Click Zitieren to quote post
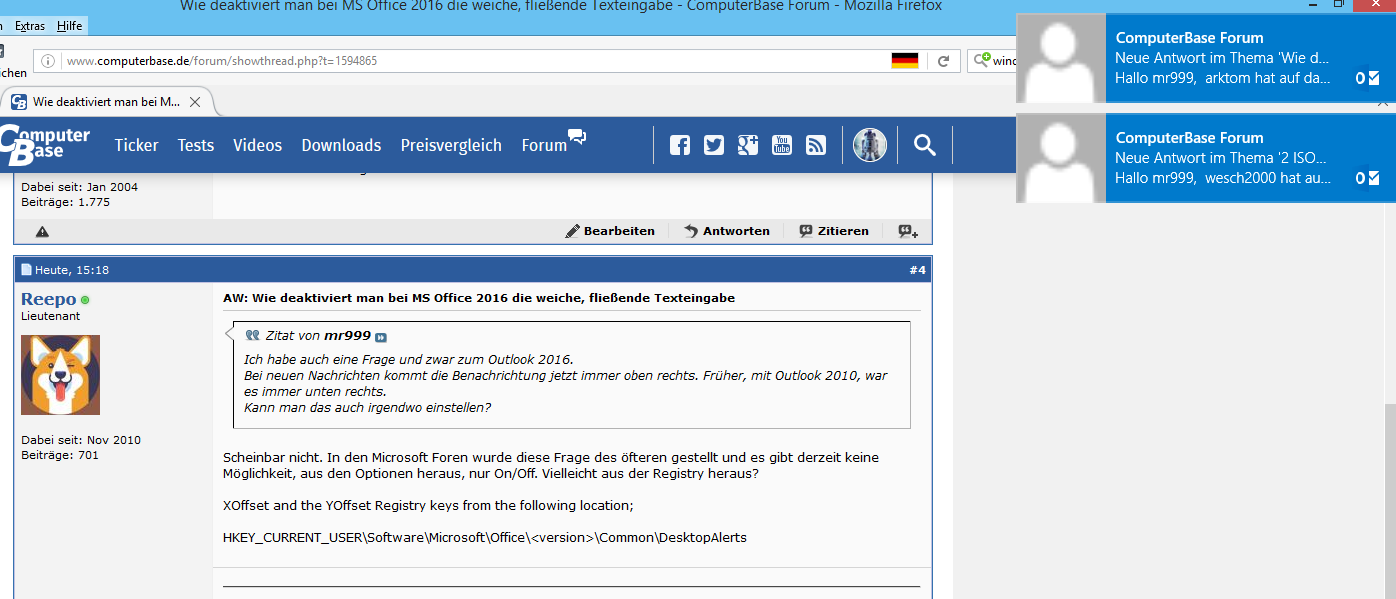 click(x=834, y=231)
